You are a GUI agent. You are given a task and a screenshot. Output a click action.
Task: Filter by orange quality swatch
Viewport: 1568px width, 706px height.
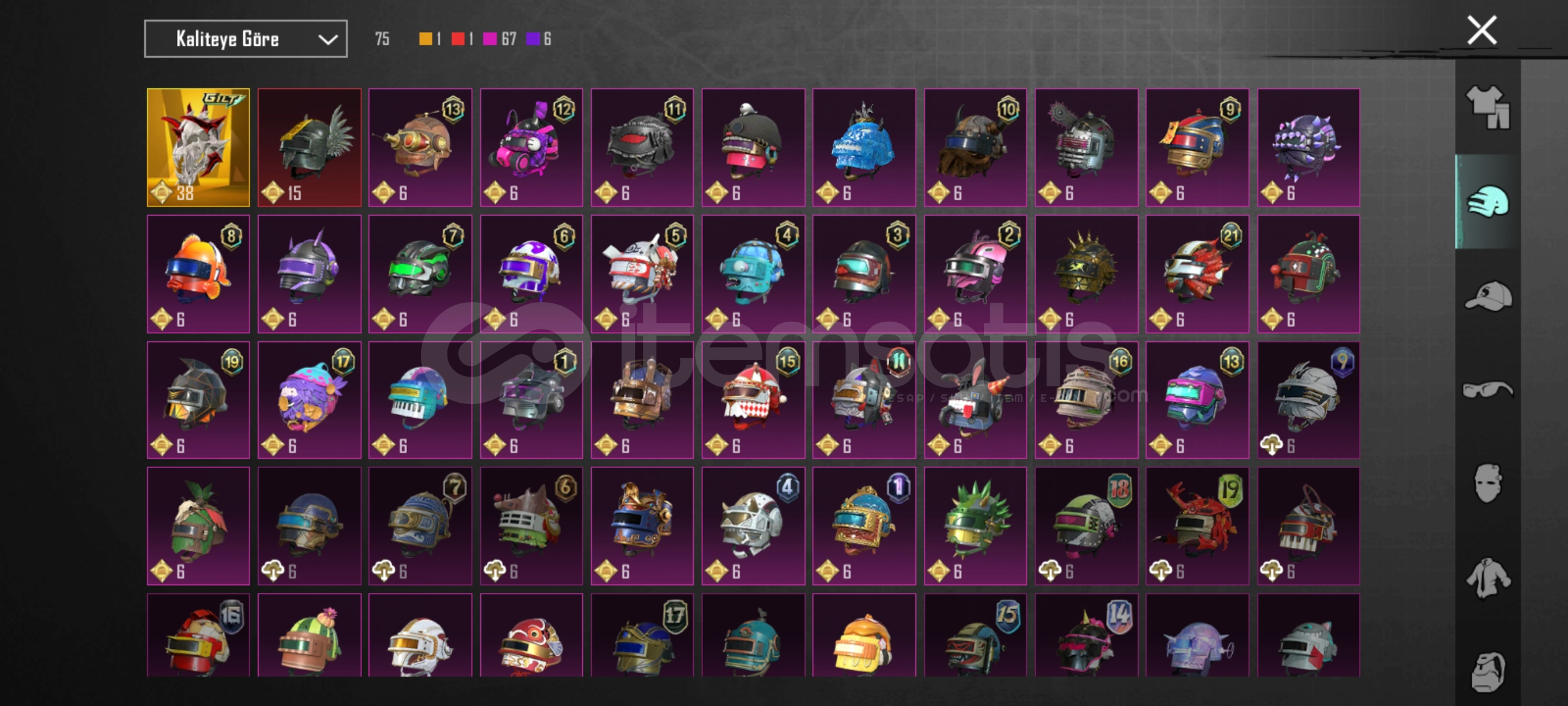click(425, 39)
